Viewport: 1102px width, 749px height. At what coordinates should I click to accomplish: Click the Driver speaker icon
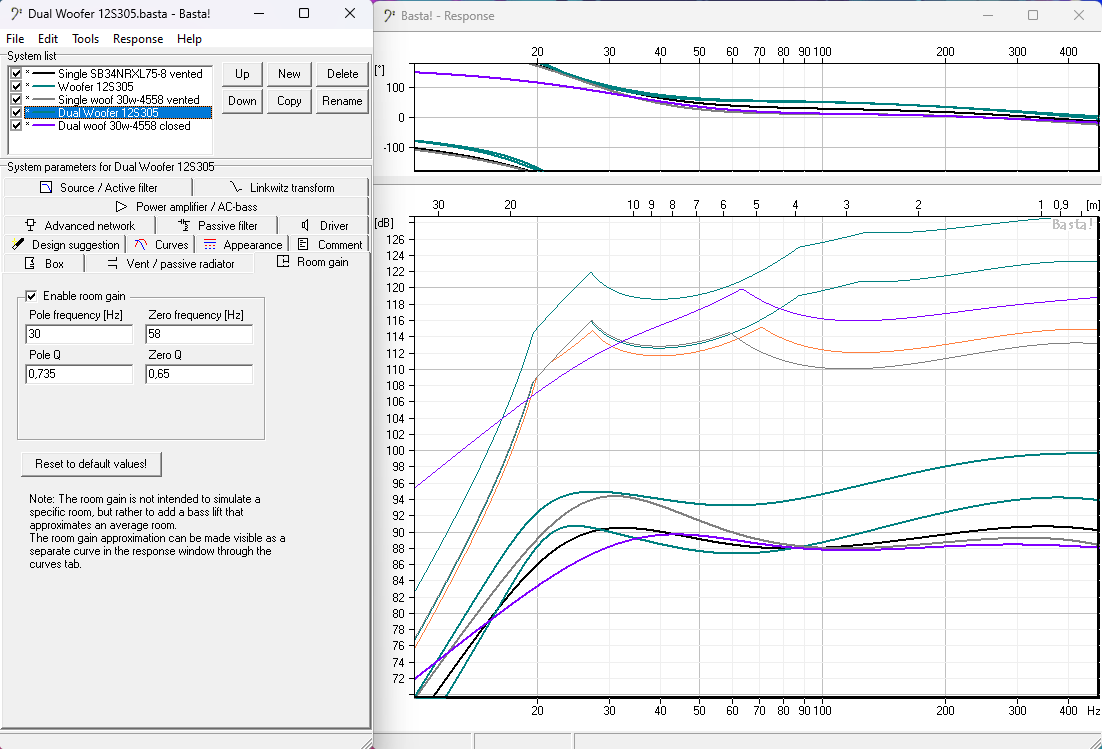click(x=305, y=226)
